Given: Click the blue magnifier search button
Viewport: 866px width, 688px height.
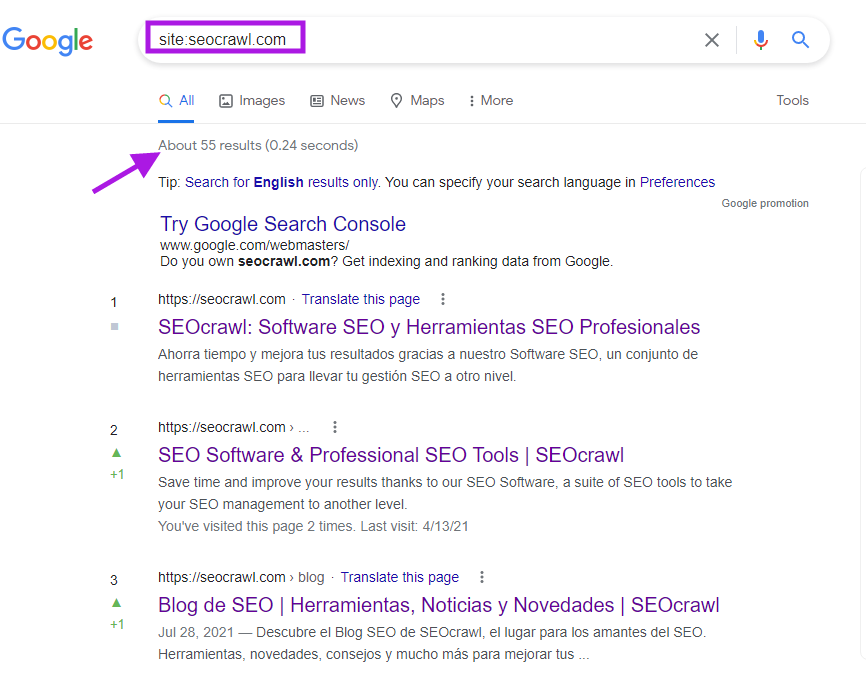Looking at the screenshot, I should pos(800,40).
